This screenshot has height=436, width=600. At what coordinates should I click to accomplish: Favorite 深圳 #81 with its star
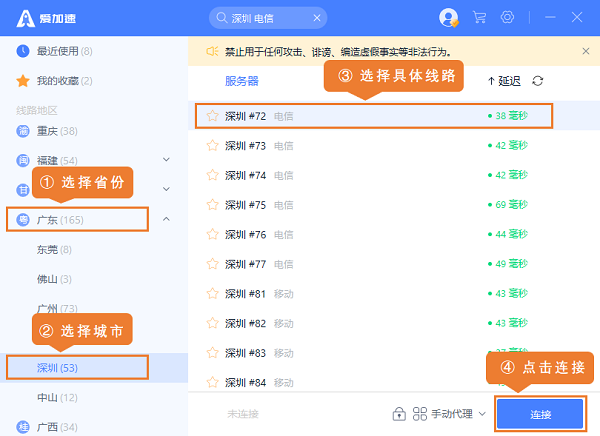click(212, 294)
